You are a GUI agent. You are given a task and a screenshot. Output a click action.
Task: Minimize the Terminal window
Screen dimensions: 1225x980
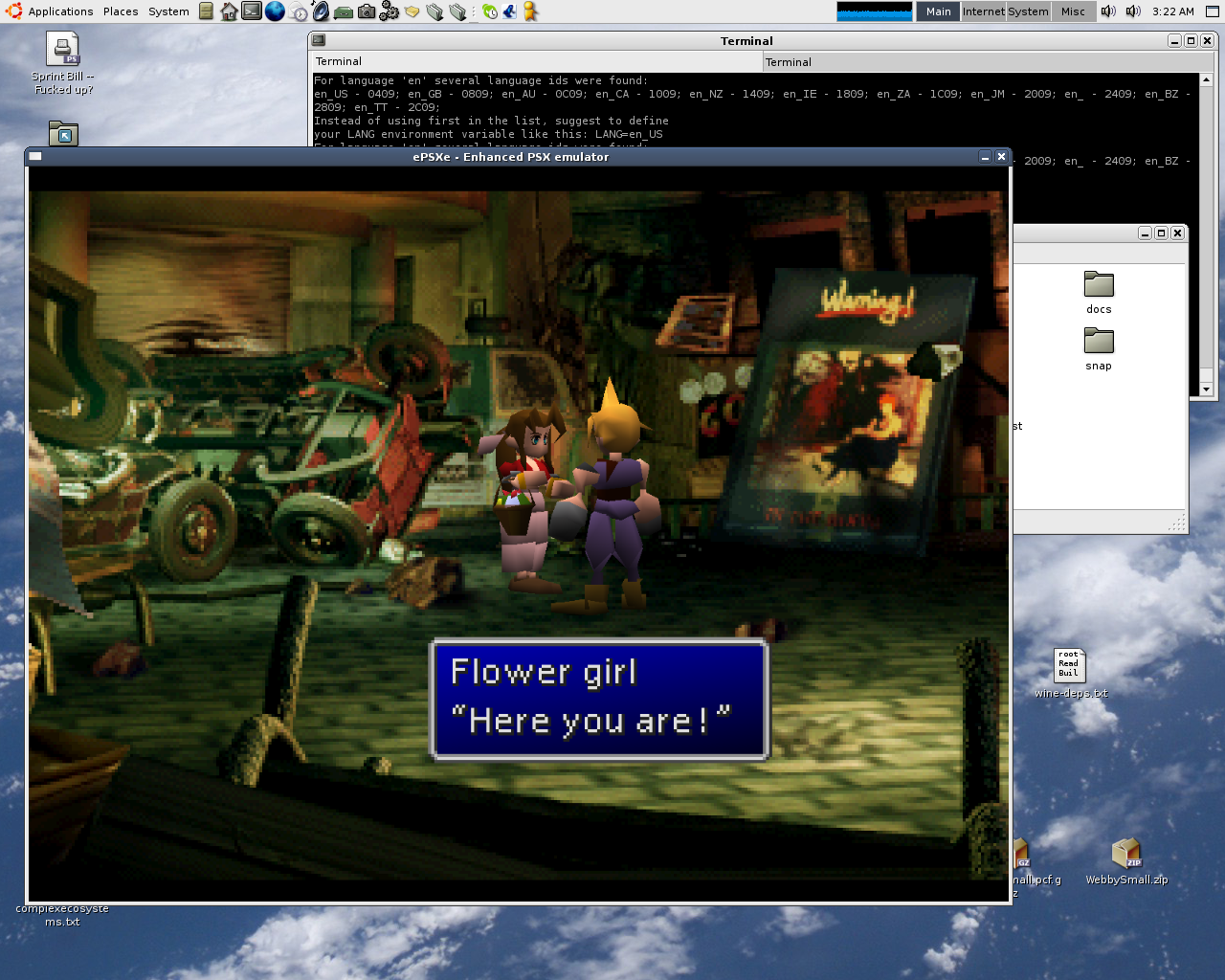tap(1174, 40)
